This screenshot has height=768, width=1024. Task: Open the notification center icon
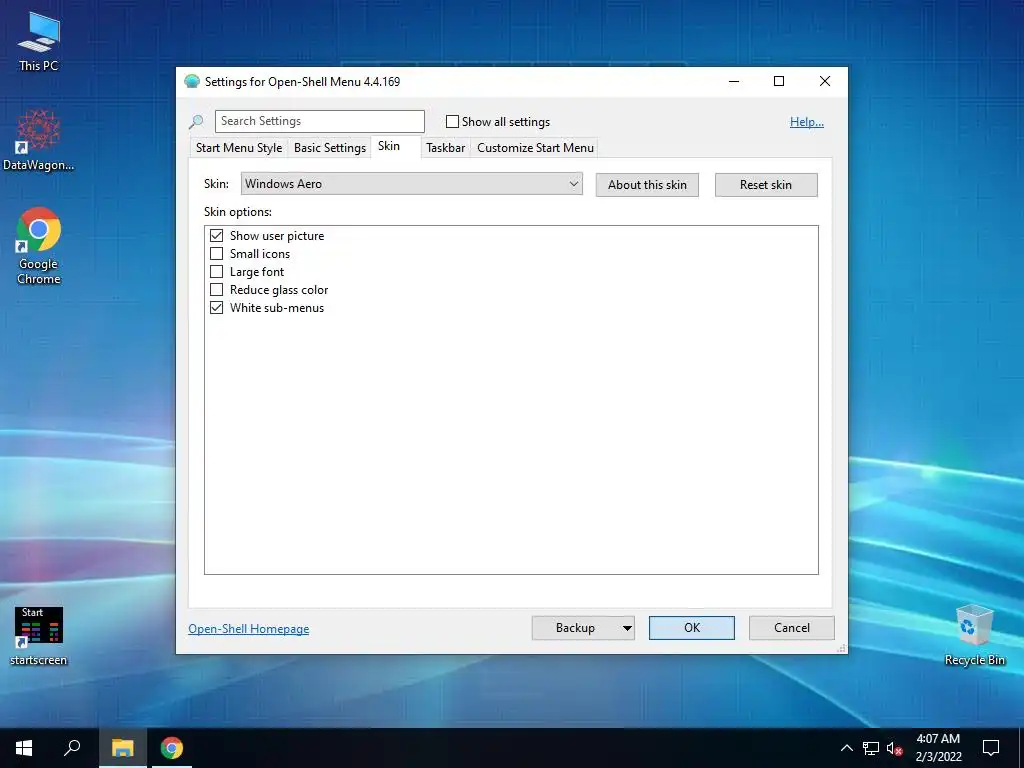tap(991, 748)
